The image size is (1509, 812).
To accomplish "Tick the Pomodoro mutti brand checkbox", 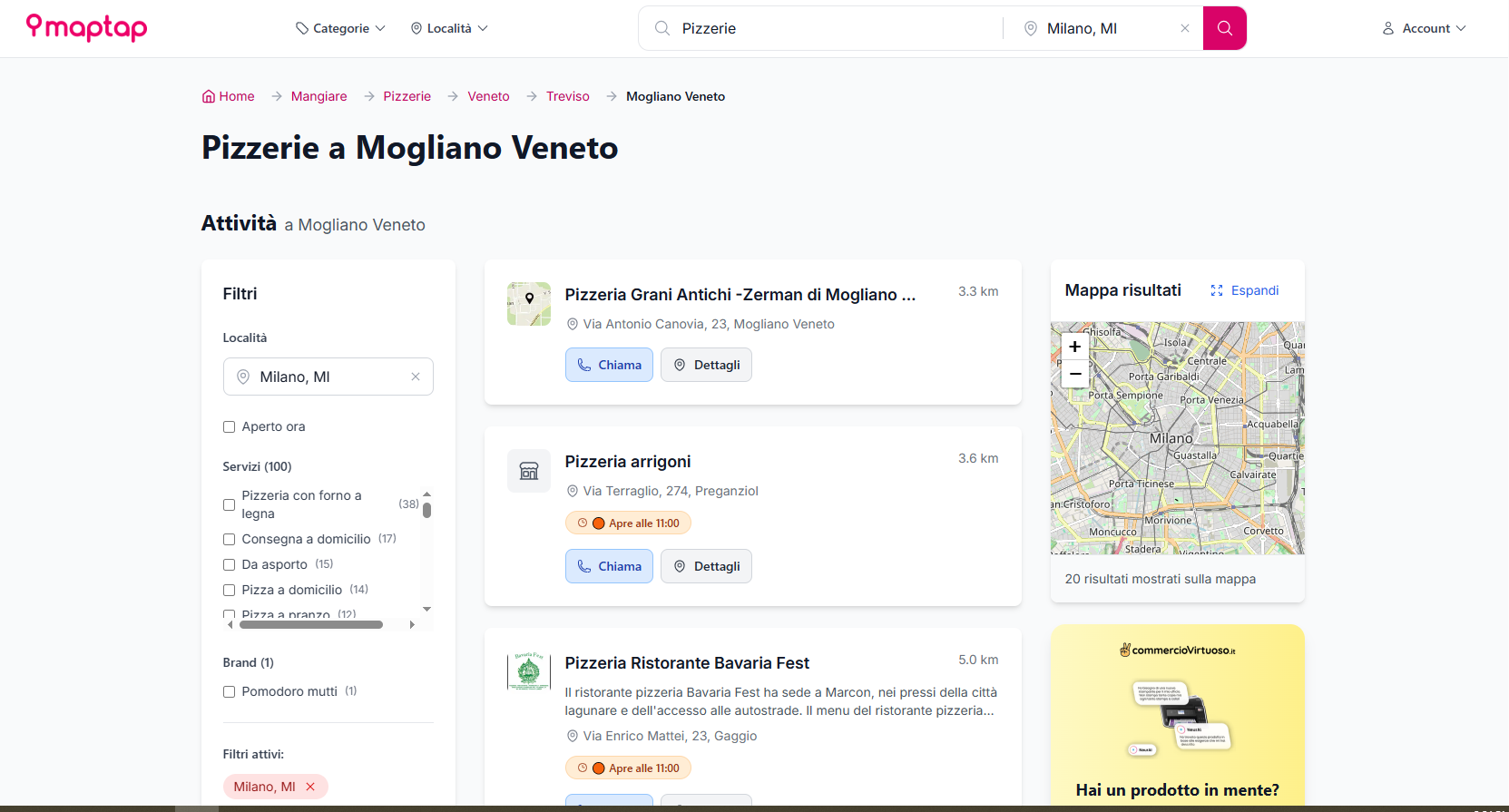I will click(230, 692).
